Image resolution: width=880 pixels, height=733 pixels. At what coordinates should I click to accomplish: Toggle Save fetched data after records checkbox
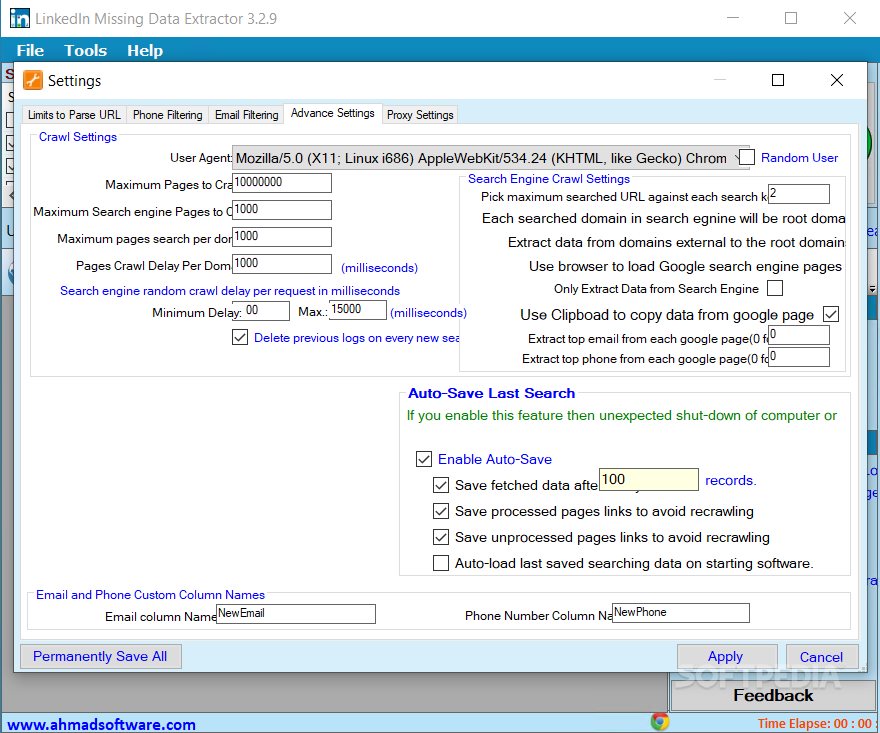tap(441, 485)
